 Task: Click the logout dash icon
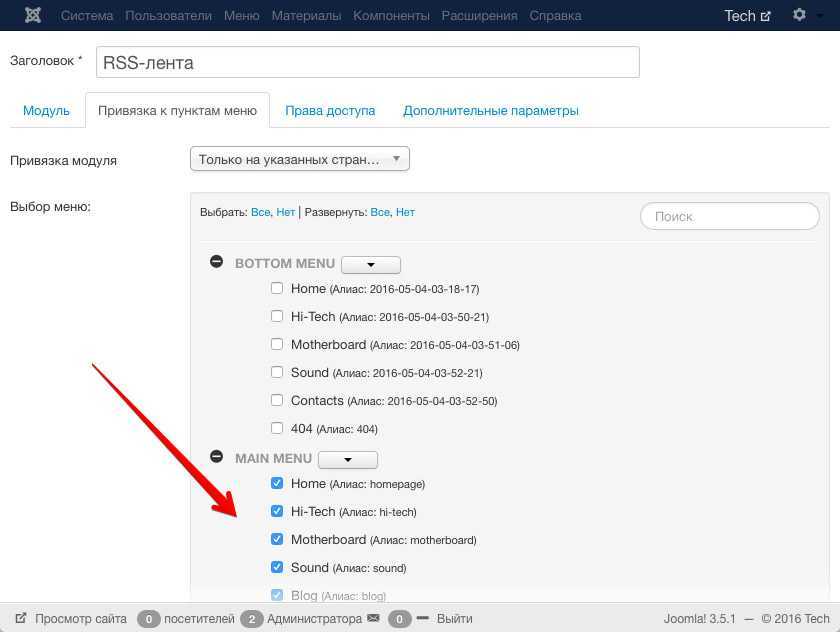click(422, 619)
